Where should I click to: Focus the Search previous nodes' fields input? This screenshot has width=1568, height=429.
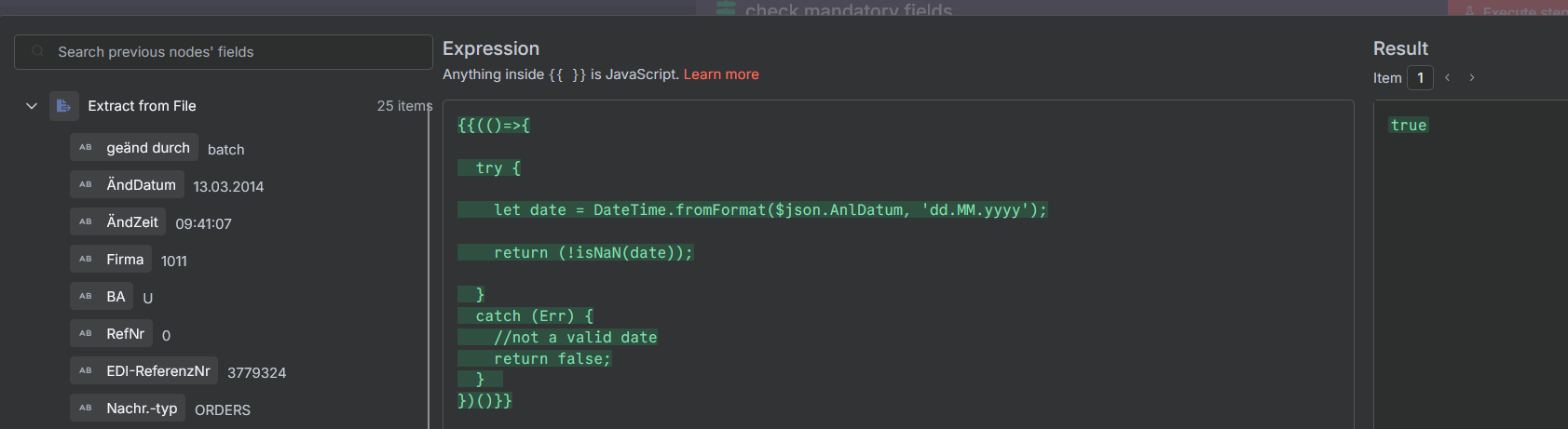(x=224, y=52)
